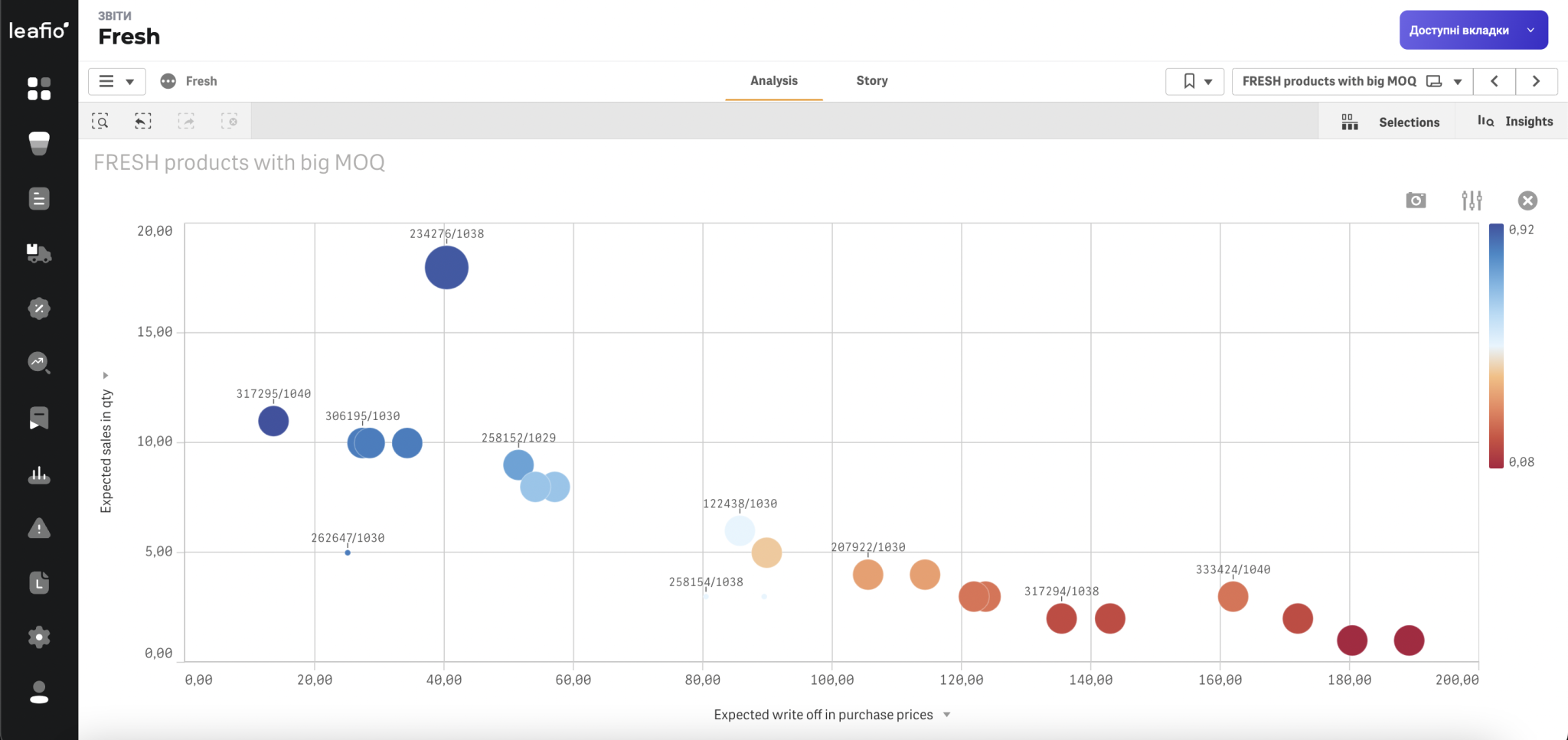Open the bar chart reports icon in sidebar
Viewport: 1568px width, 740px height.
point(39,474)
